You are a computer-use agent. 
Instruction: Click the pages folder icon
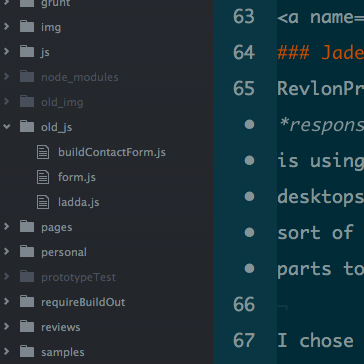(27, 227)
